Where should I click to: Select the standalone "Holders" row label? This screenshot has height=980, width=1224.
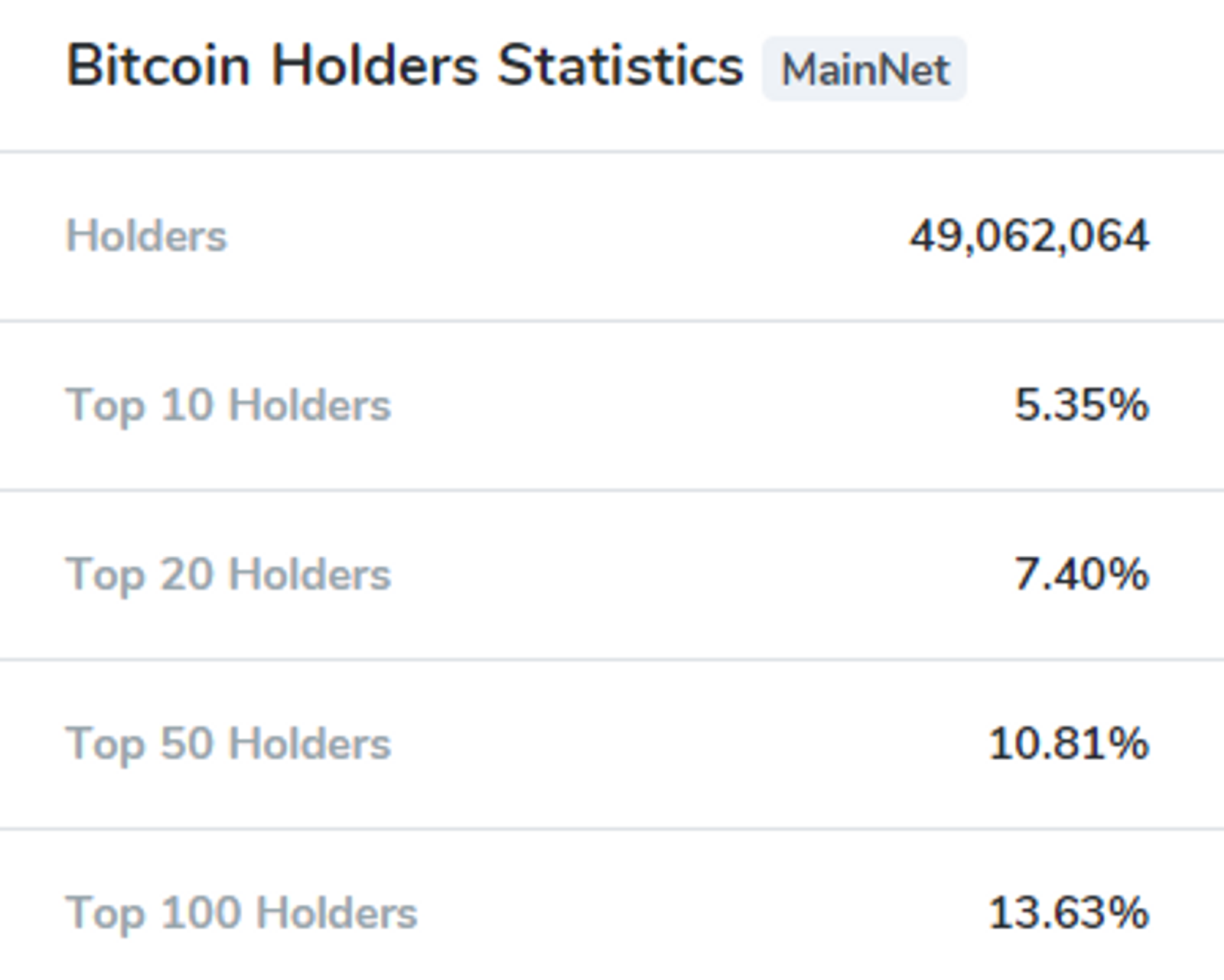tap(146, 236)
